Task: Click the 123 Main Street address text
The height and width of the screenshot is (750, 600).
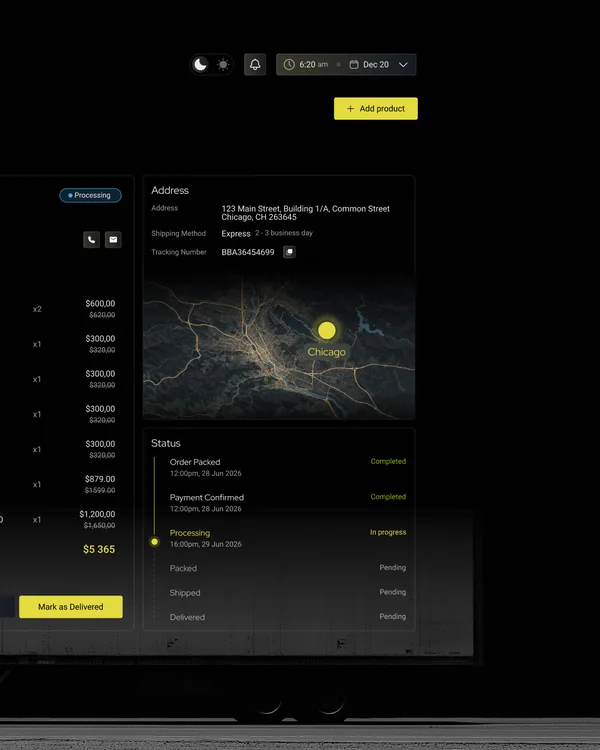Action: tap(306, 213)
